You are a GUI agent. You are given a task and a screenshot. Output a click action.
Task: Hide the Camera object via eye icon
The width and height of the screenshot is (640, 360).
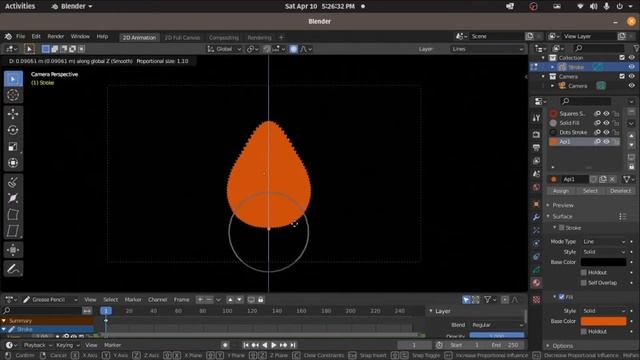(632, 86)
